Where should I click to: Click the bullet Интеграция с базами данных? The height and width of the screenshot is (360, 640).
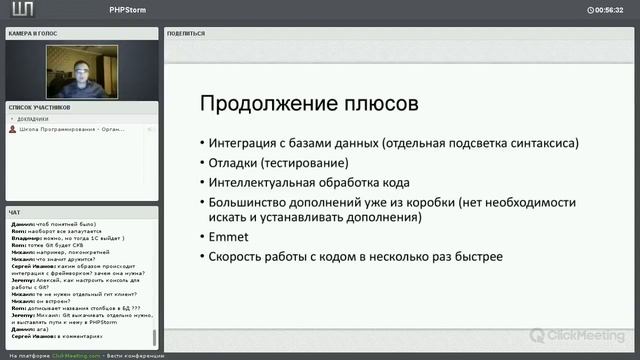[393, 143]
